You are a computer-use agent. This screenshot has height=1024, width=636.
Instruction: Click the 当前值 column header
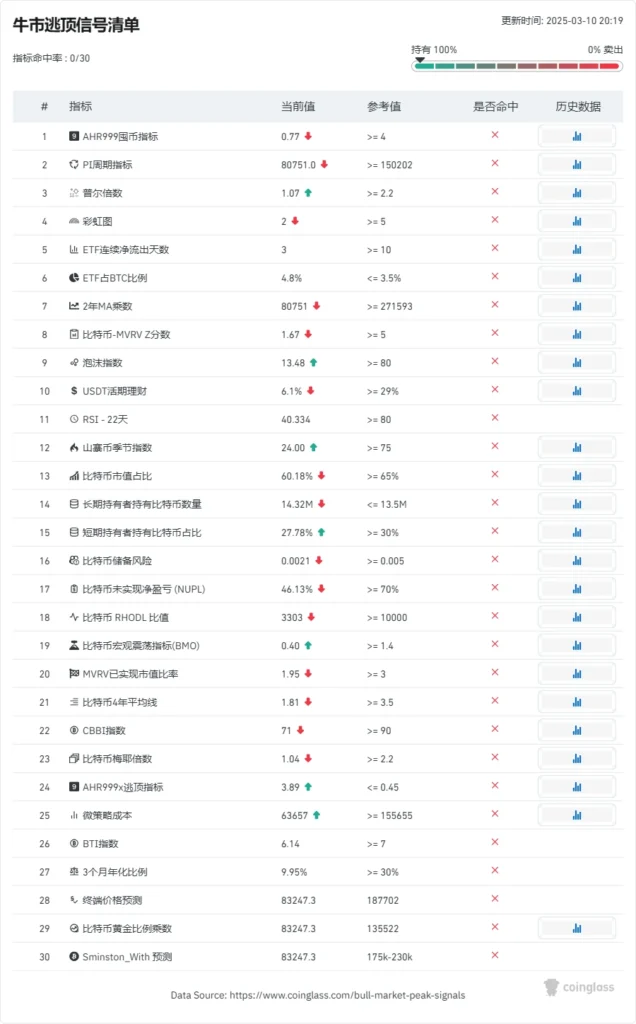[x=298, y=106]
